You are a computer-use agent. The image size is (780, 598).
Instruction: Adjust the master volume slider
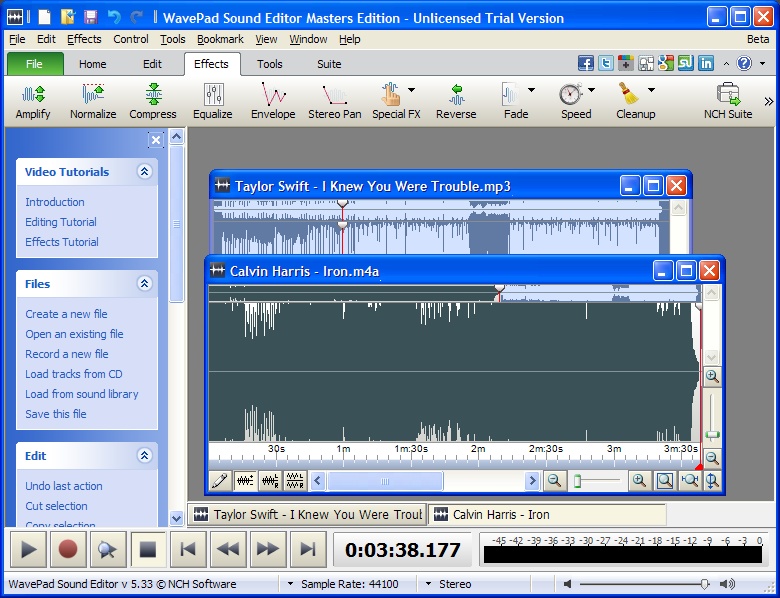(704, 584)
